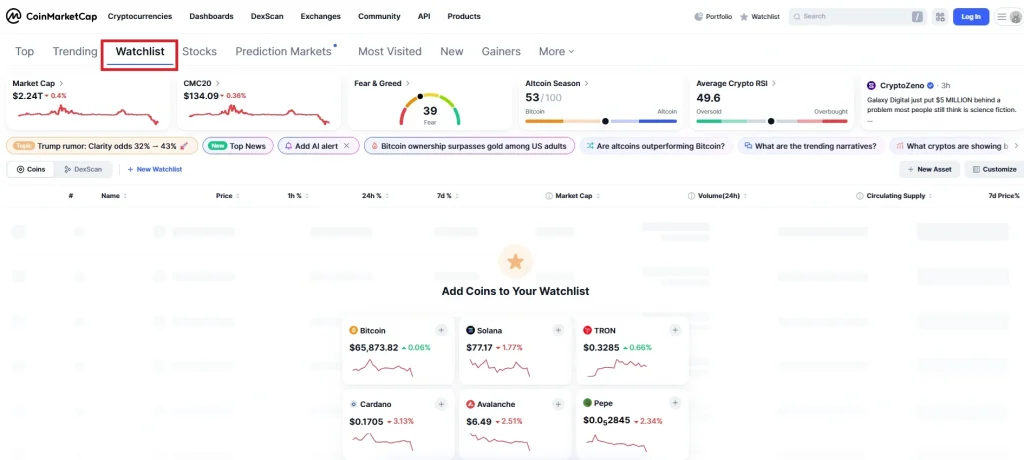The width and height of the screenshot is (1024, 460).
Task: Sort the table by the 7d % column
Action: 447,196
